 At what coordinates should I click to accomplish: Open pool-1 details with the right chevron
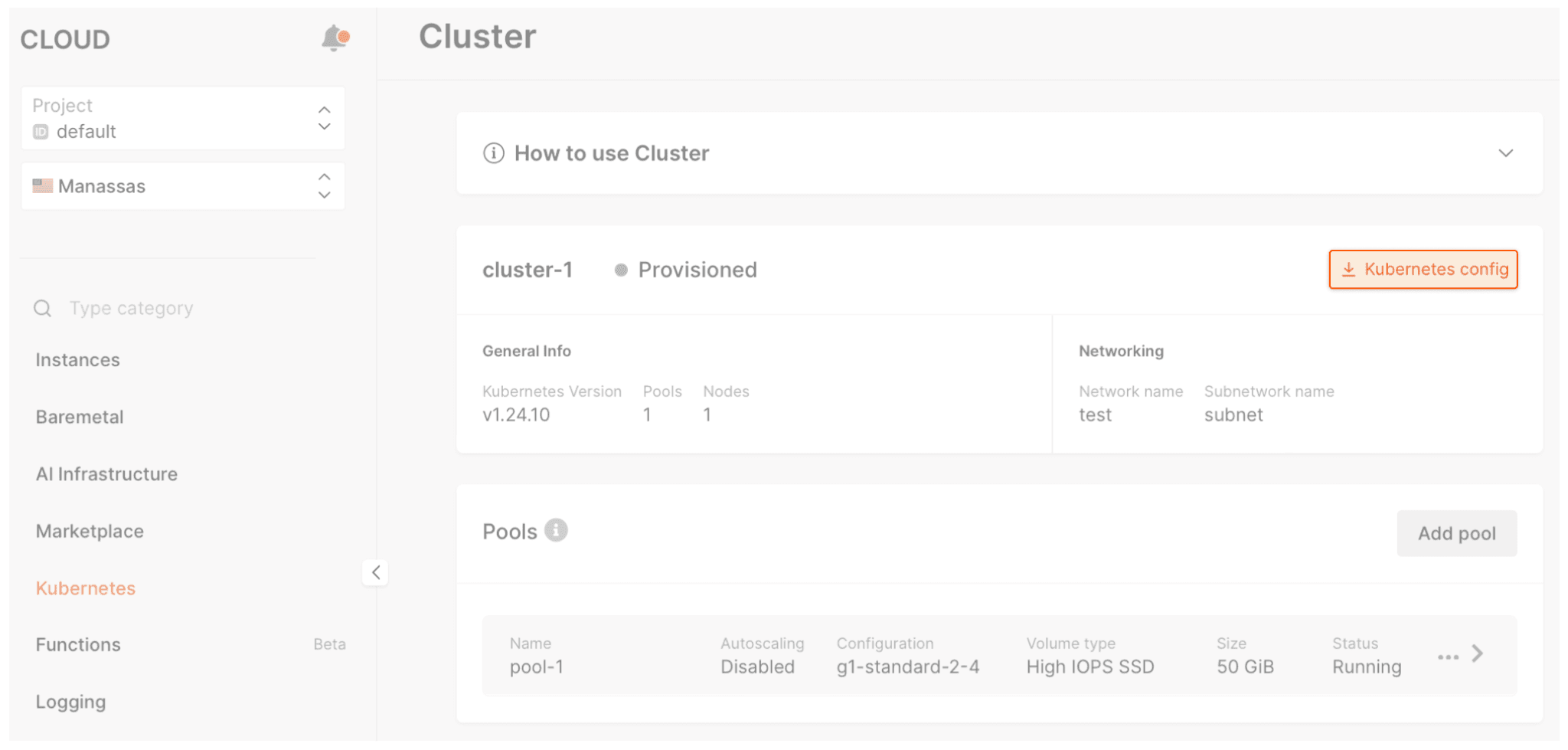click(1478, 653)
